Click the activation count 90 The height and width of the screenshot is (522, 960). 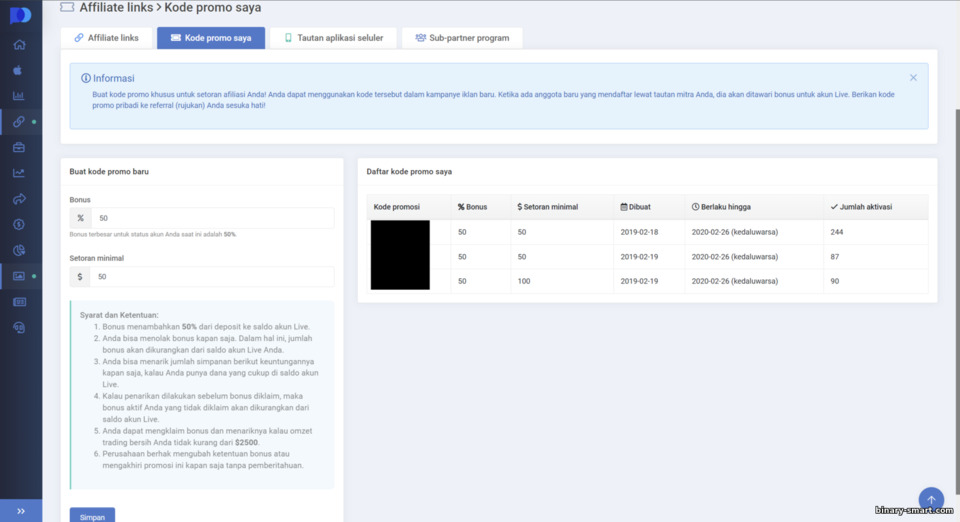(834, 281)
